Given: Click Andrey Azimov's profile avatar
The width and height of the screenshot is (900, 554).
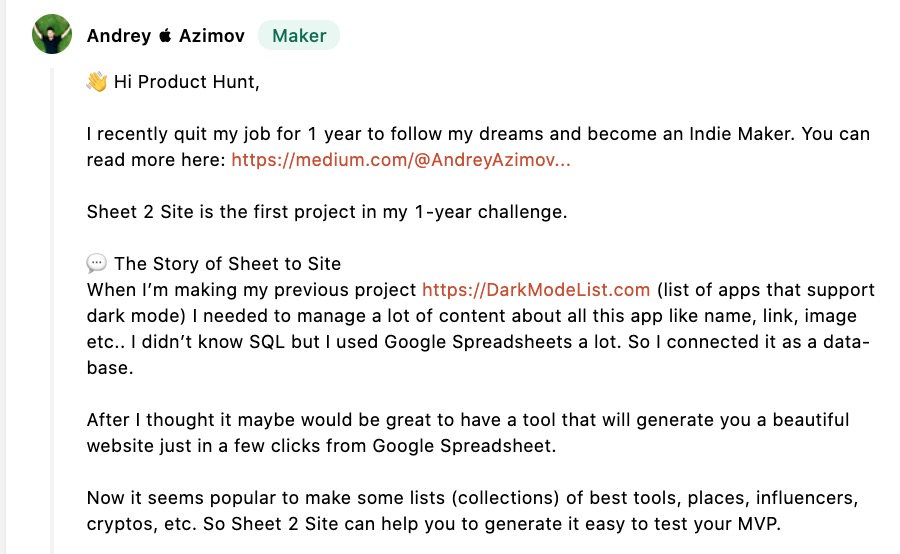Looking at the screenshot, I should [52, 35].
